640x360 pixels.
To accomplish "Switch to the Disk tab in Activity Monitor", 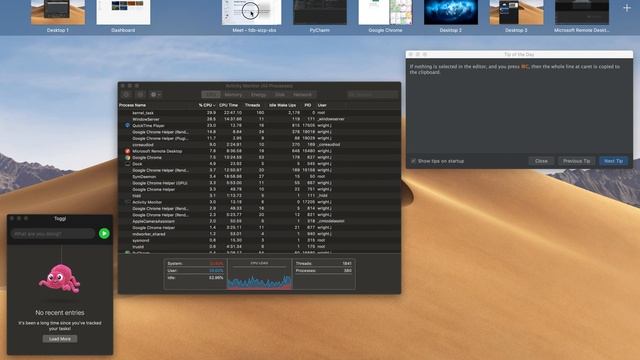I will [x=280, y=95].
